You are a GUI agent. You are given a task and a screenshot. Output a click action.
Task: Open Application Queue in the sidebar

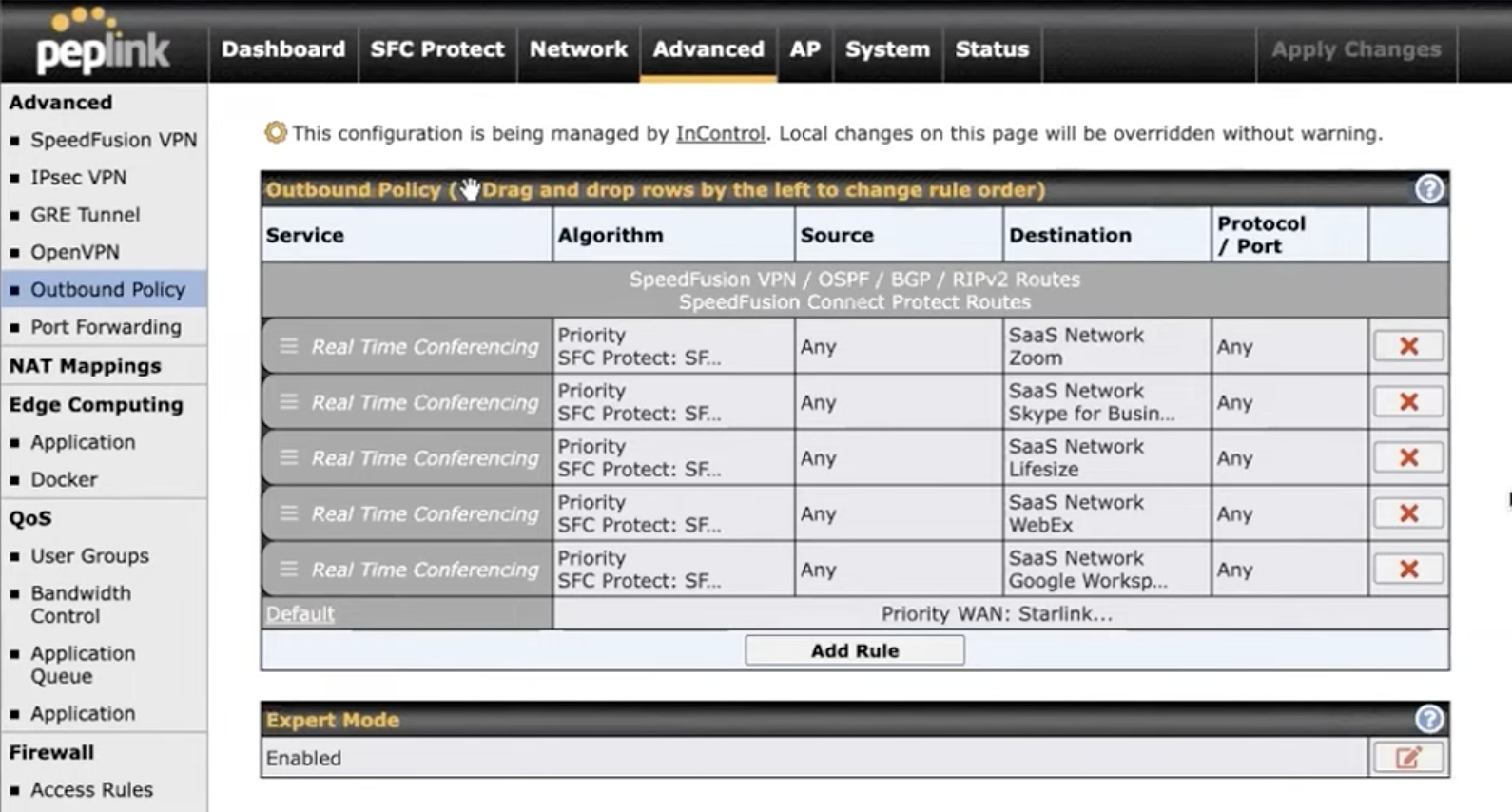[83, 665]
